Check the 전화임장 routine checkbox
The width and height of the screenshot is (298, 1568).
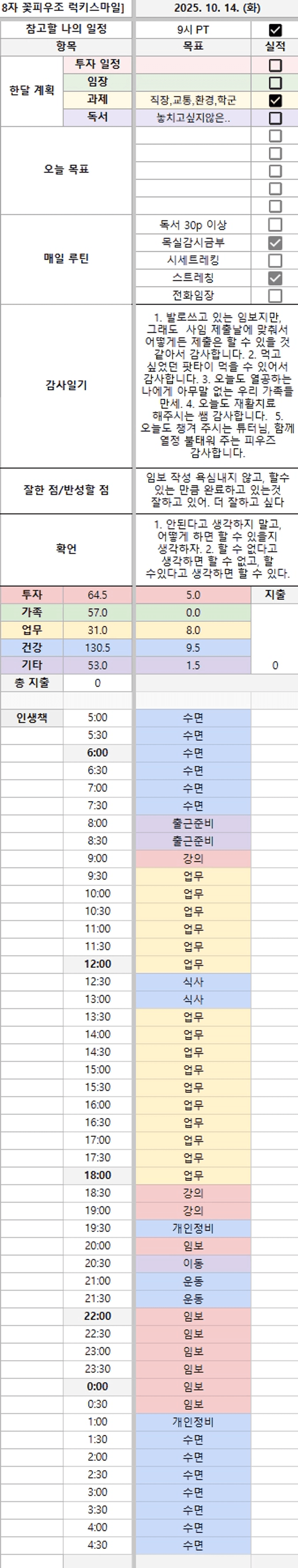[275, 296]
